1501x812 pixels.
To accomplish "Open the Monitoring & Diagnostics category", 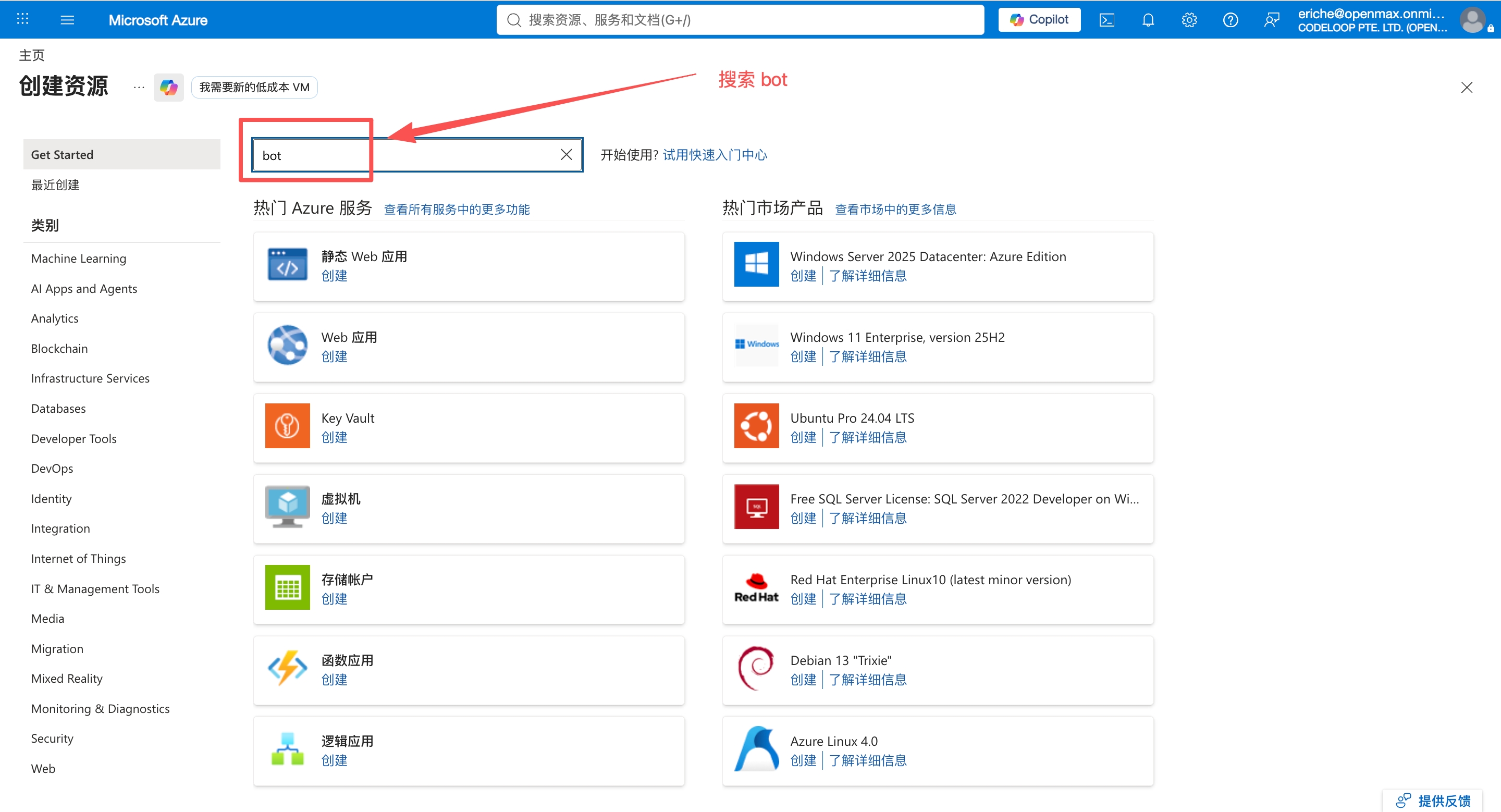I will [100, 709].
